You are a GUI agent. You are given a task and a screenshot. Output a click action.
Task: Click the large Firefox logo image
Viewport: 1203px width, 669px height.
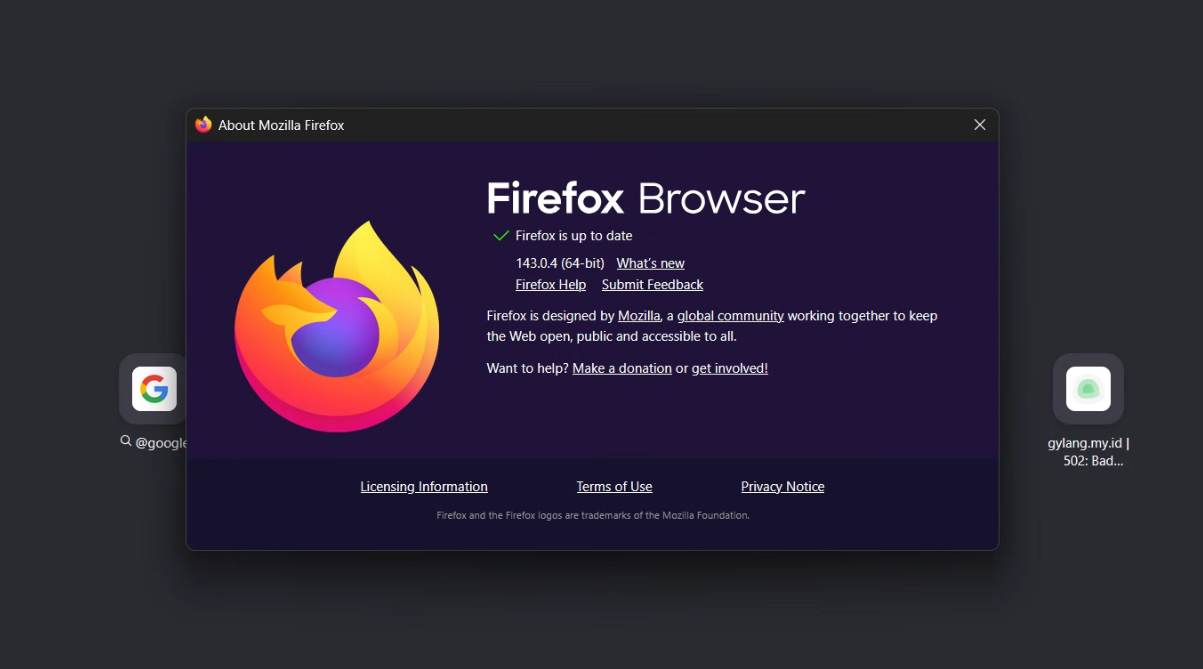(x=337, y=327)
